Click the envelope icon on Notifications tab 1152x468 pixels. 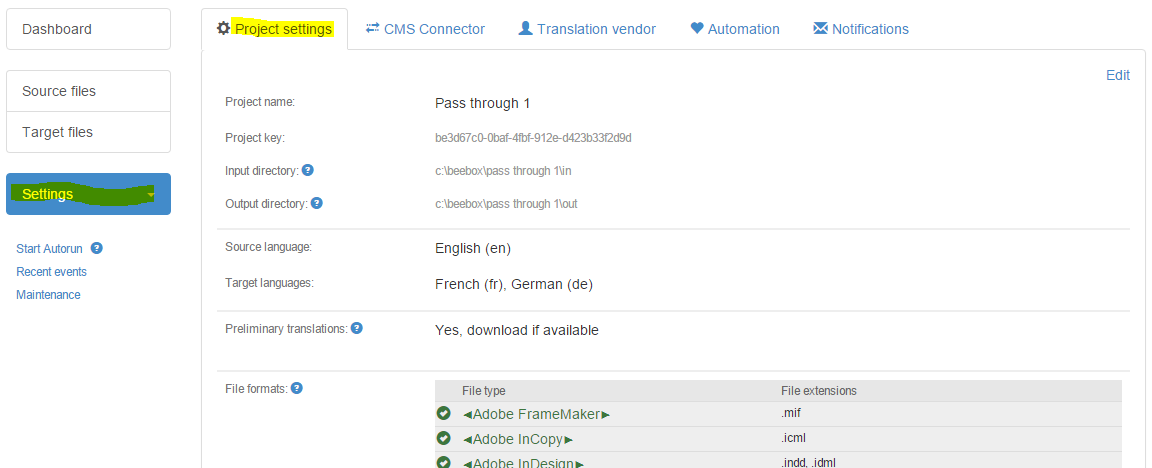pos(820,29)
